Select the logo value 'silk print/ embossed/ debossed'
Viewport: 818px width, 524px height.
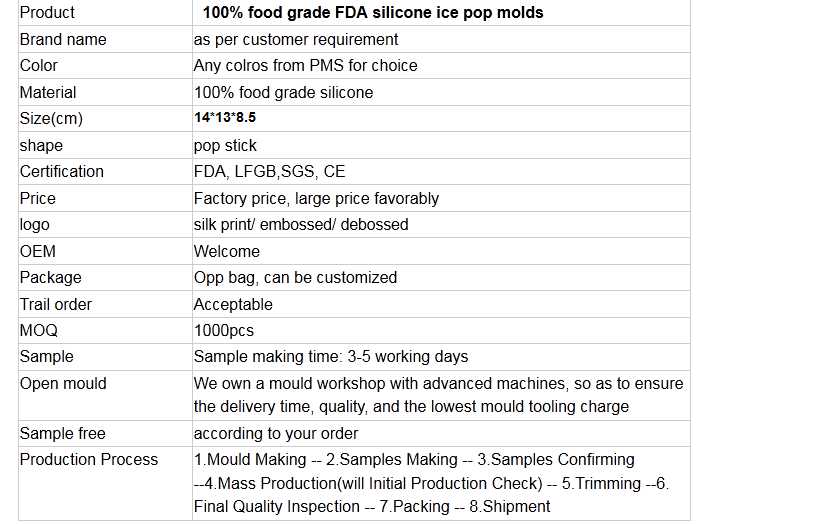pyautogui.click(x=301, y=224)
